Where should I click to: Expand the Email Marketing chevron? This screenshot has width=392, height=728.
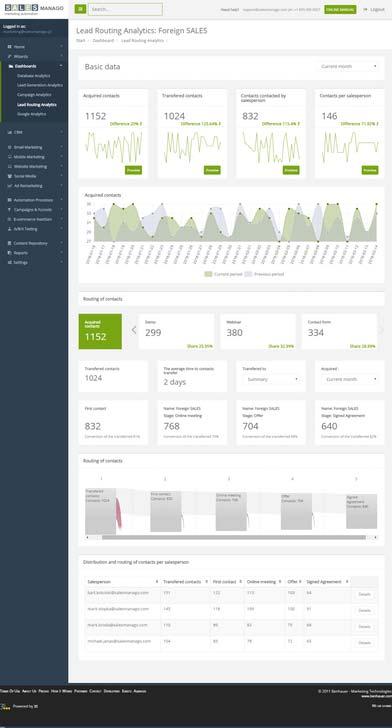62,147
